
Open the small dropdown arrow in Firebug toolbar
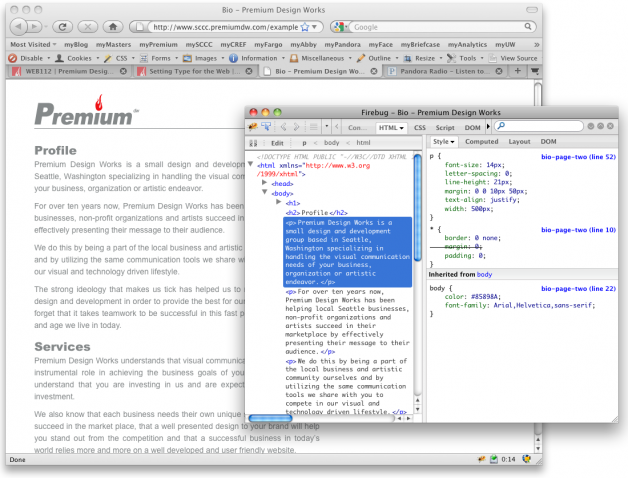(327, 127)
